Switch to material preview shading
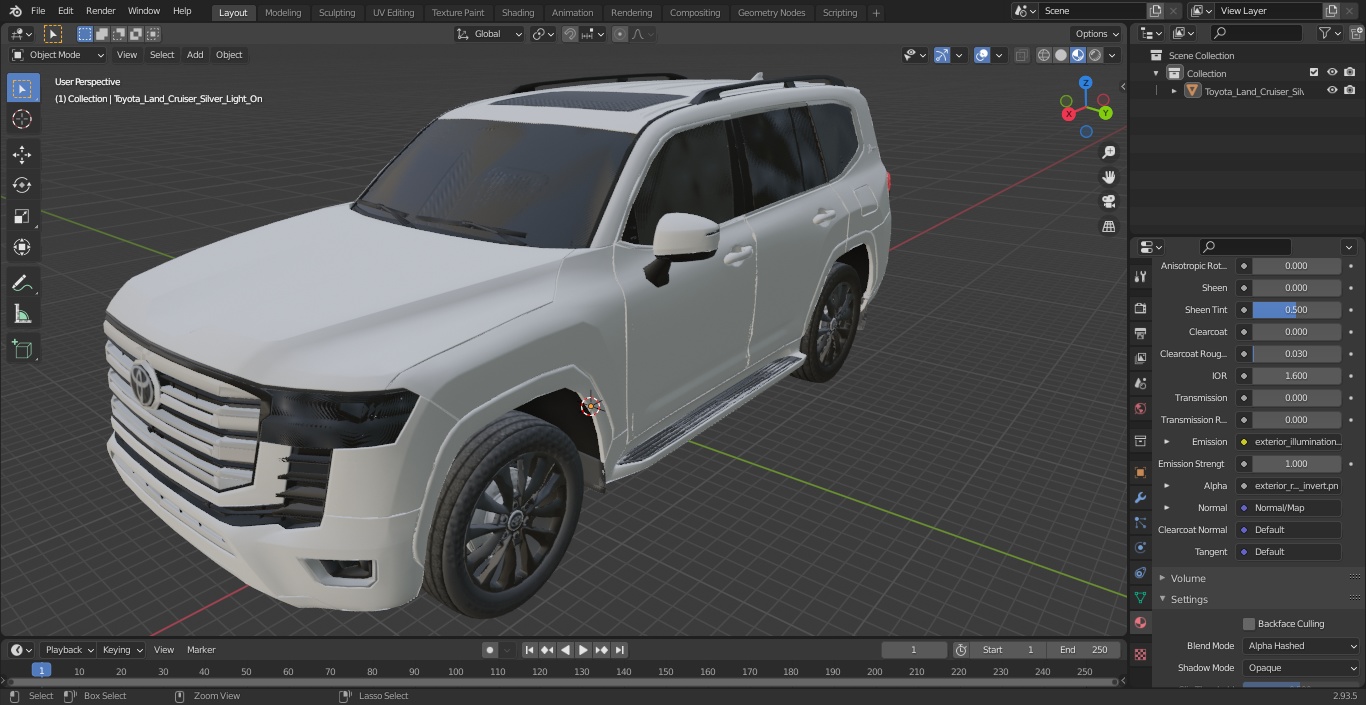Viewport: 1366px width, 705px height. coord(1078,55)
